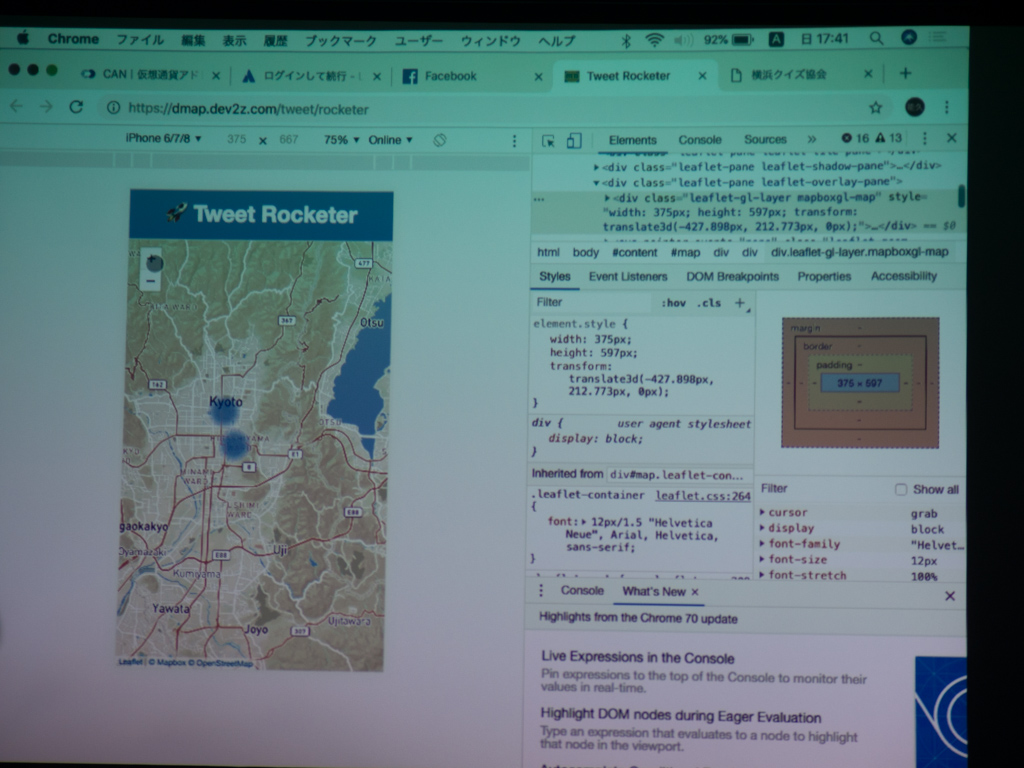Open the 表示 menu
Viewport: 1024px width, 768px height.
point(234,40)
